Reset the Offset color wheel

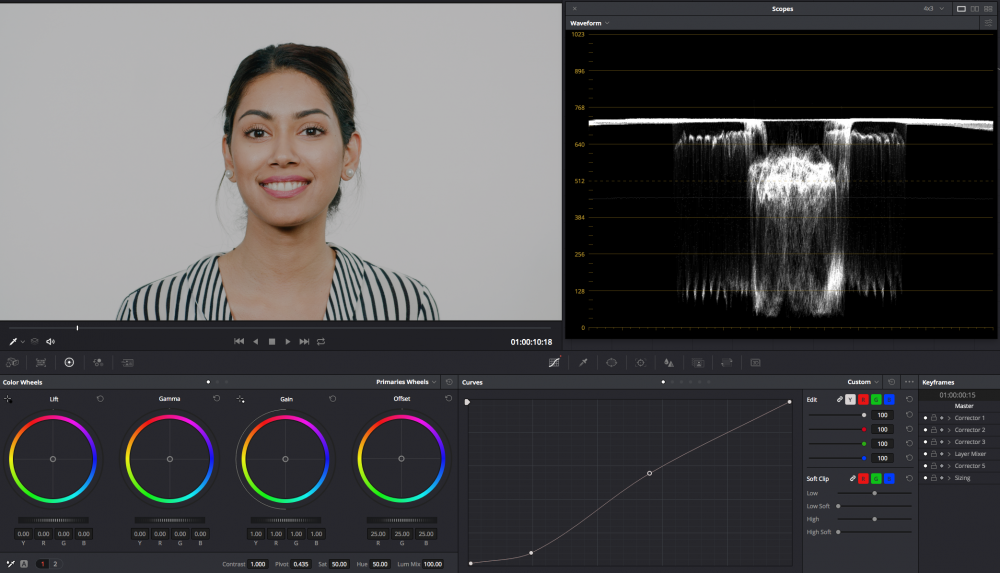[448, 399]
